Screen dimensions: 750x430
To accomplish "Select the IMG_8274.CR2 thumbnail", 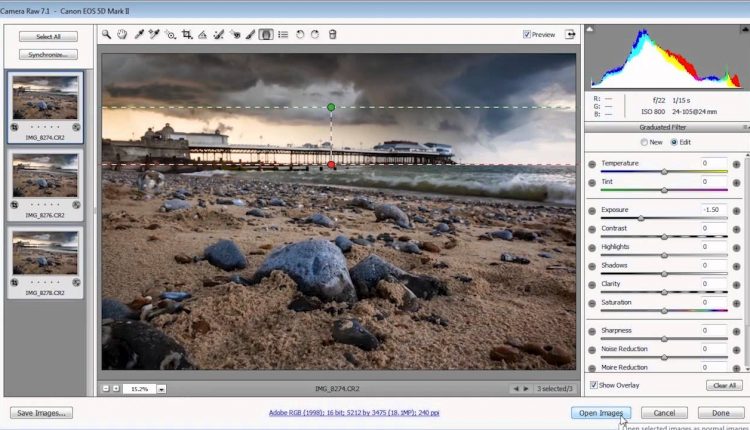I will point(45,98).
